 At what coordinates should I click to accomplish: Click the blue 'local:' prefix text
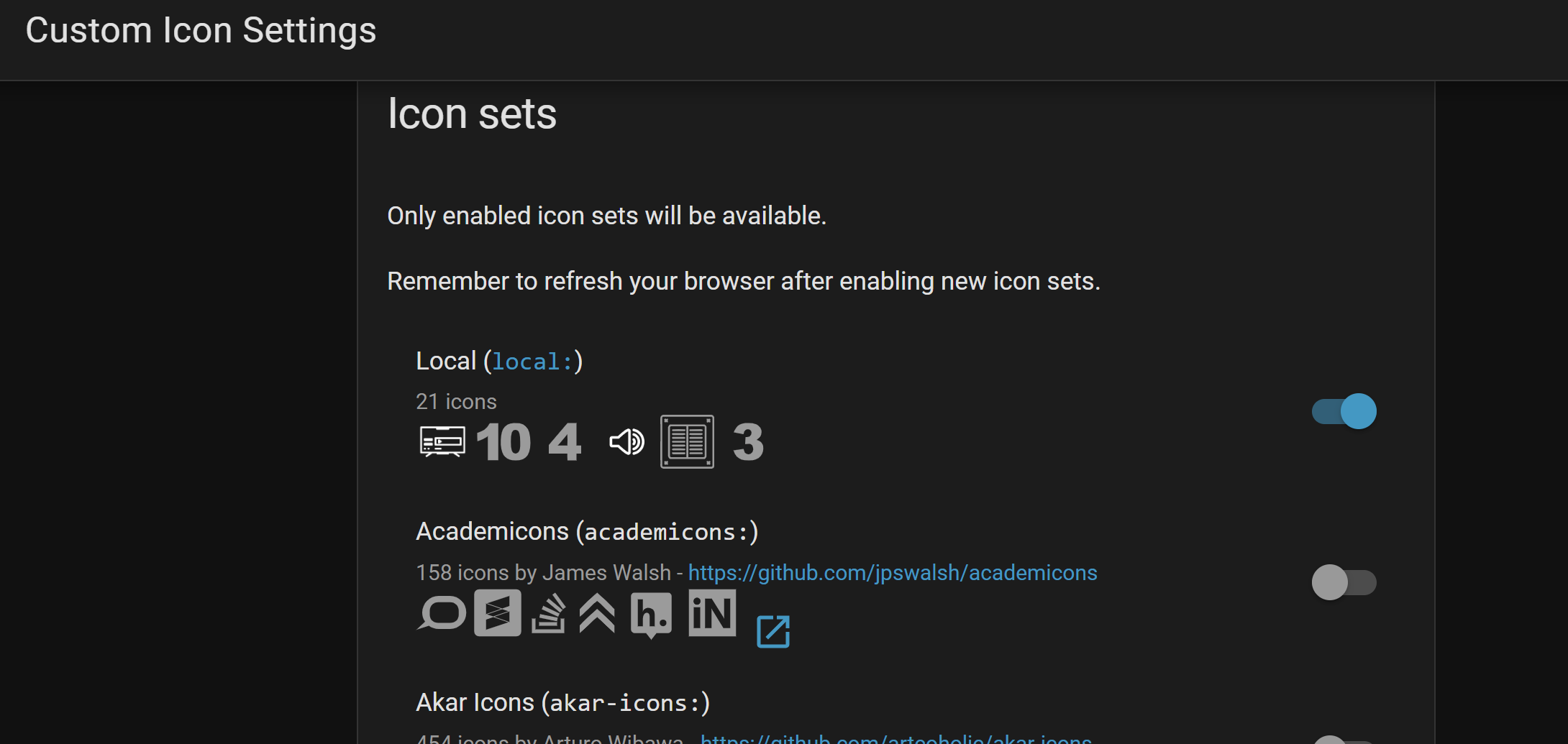pos(532,362)
